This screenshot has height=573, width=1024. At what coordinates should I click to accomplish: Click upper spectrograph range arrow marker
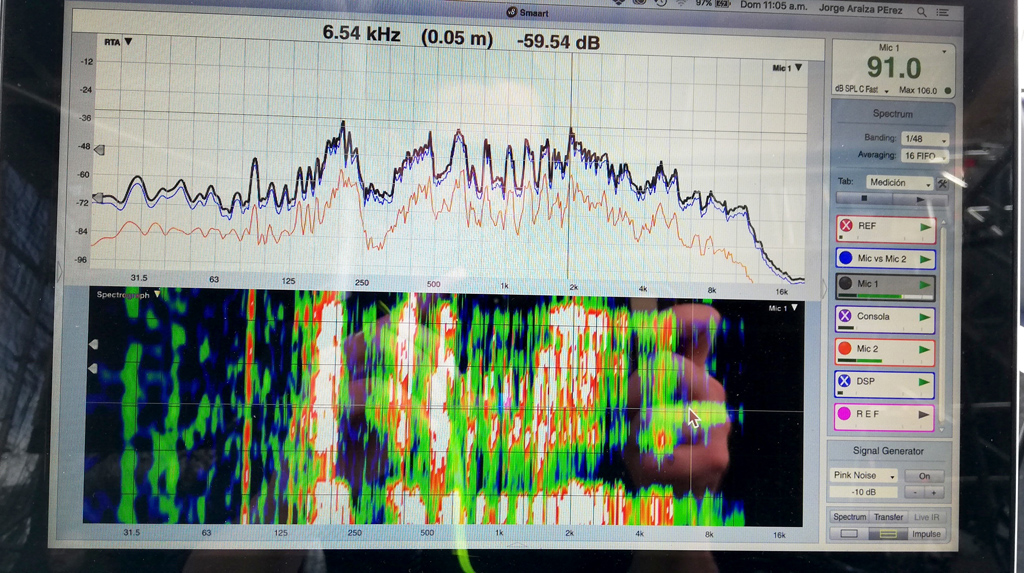pyautogui.click(x=93, y=344)
